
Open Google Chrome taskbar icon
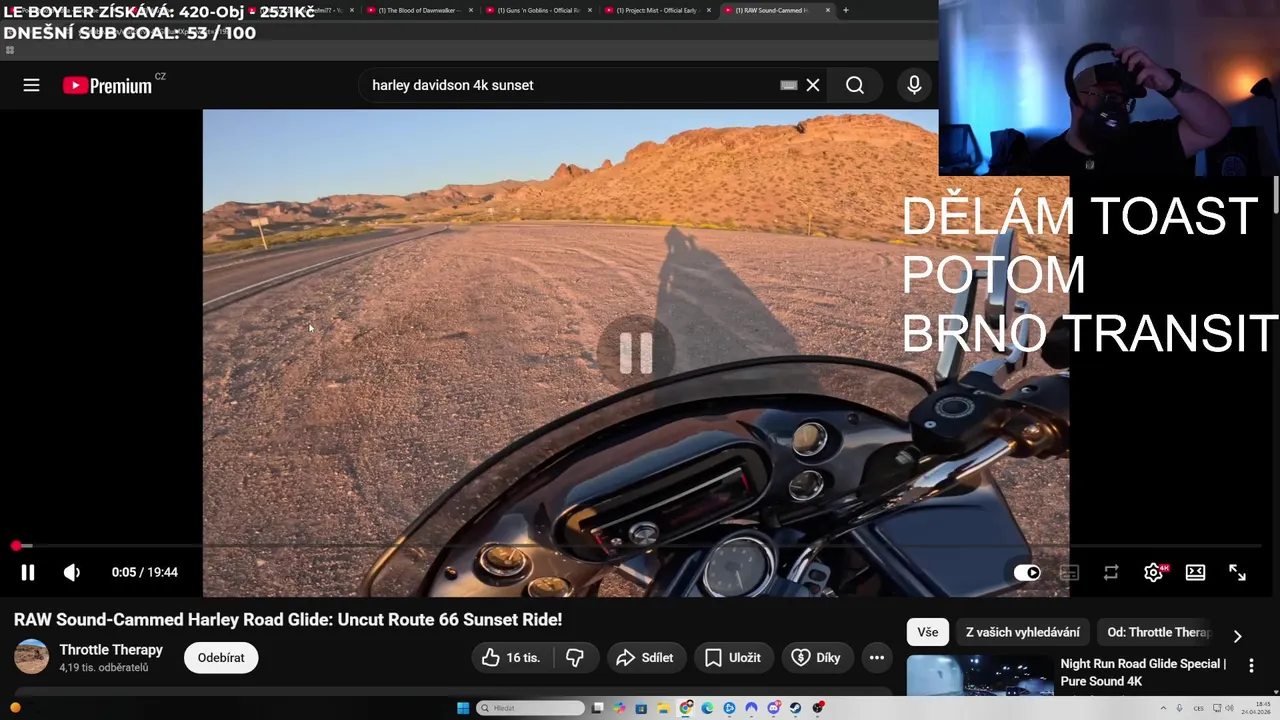pos(685,708)
